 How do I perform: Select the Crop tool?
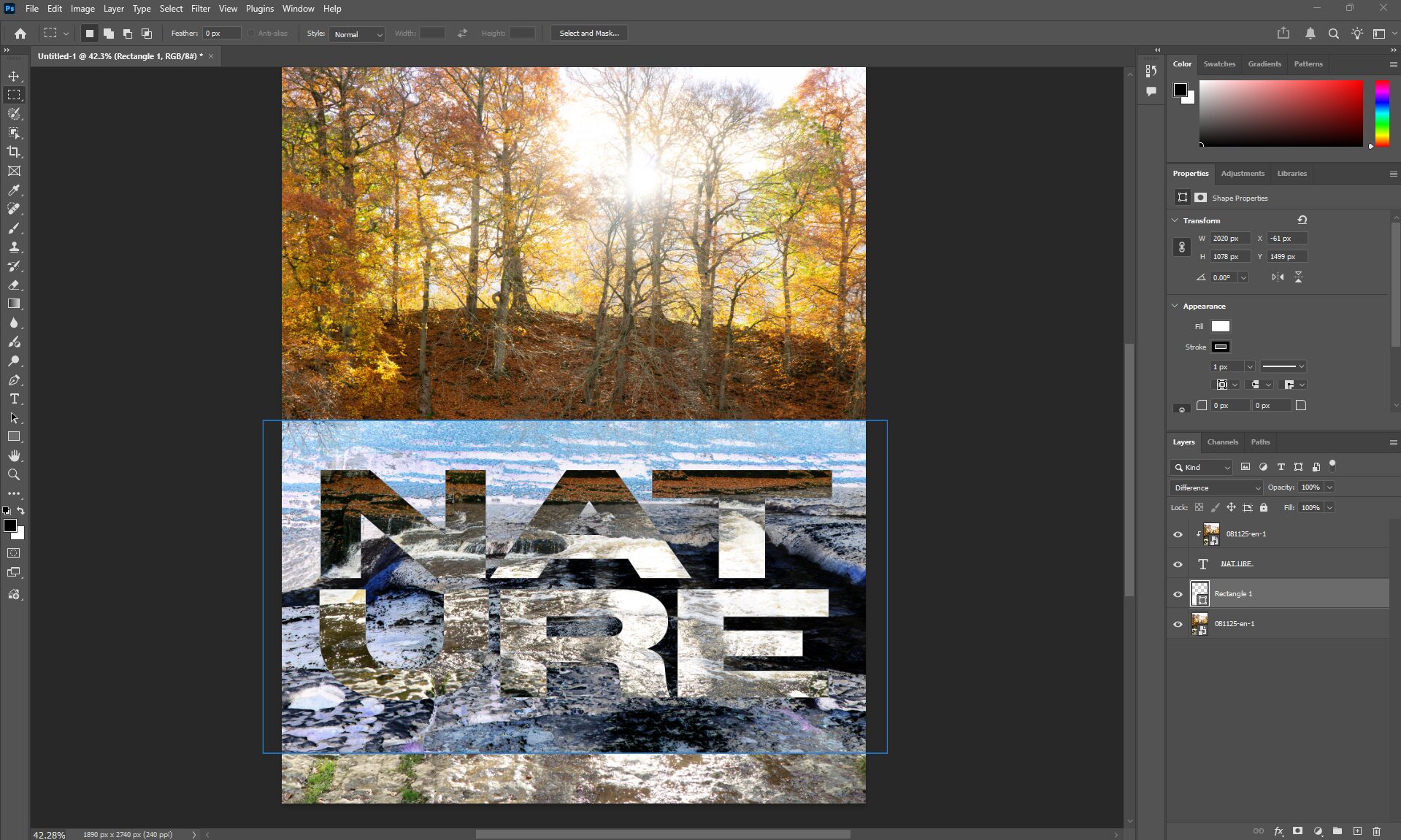click(14, 152)
